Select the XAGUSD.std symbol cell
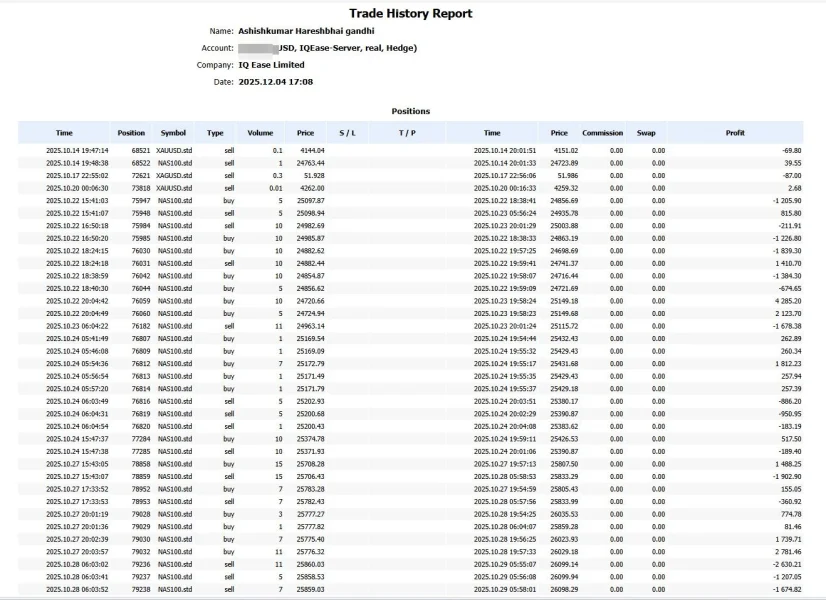The image size is (826, 600). point(173,175)
